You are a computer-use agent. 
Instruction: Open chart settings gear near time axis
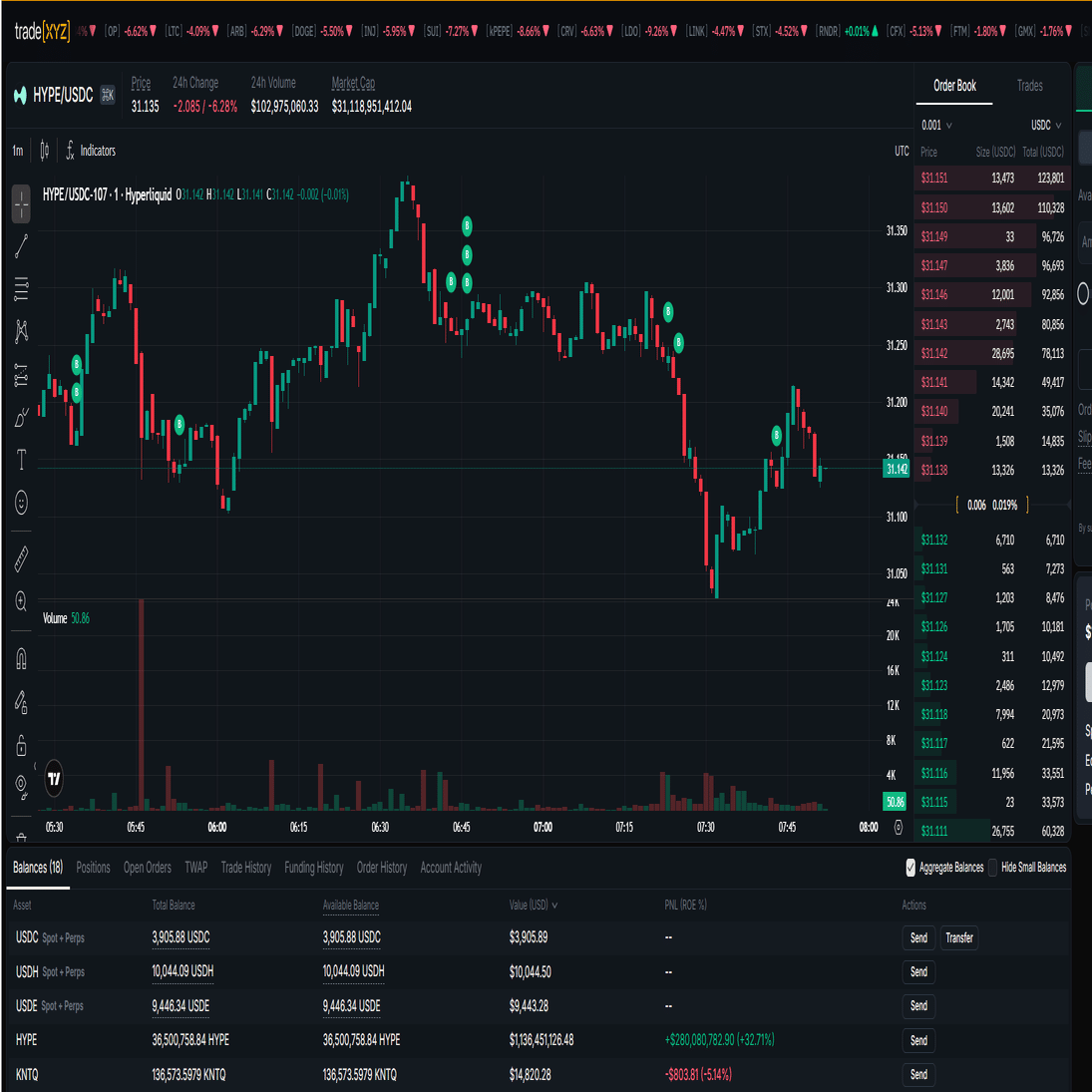tap(899, 827)
